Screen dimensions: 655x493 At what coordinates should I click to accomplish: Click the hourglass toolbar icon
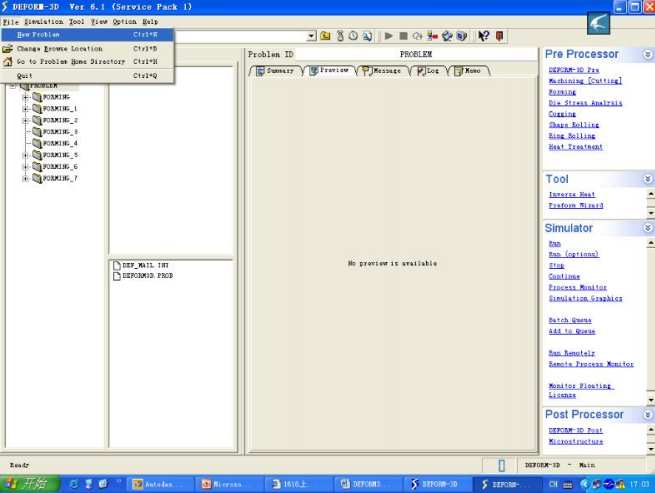click(x=340, y=36)
